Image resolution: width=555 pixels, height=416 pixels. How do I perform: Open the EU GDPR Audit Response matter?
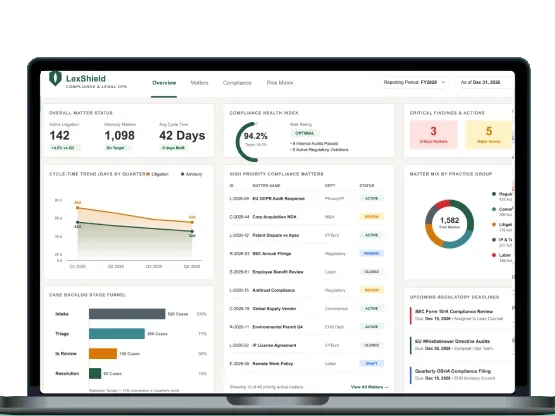278,199
